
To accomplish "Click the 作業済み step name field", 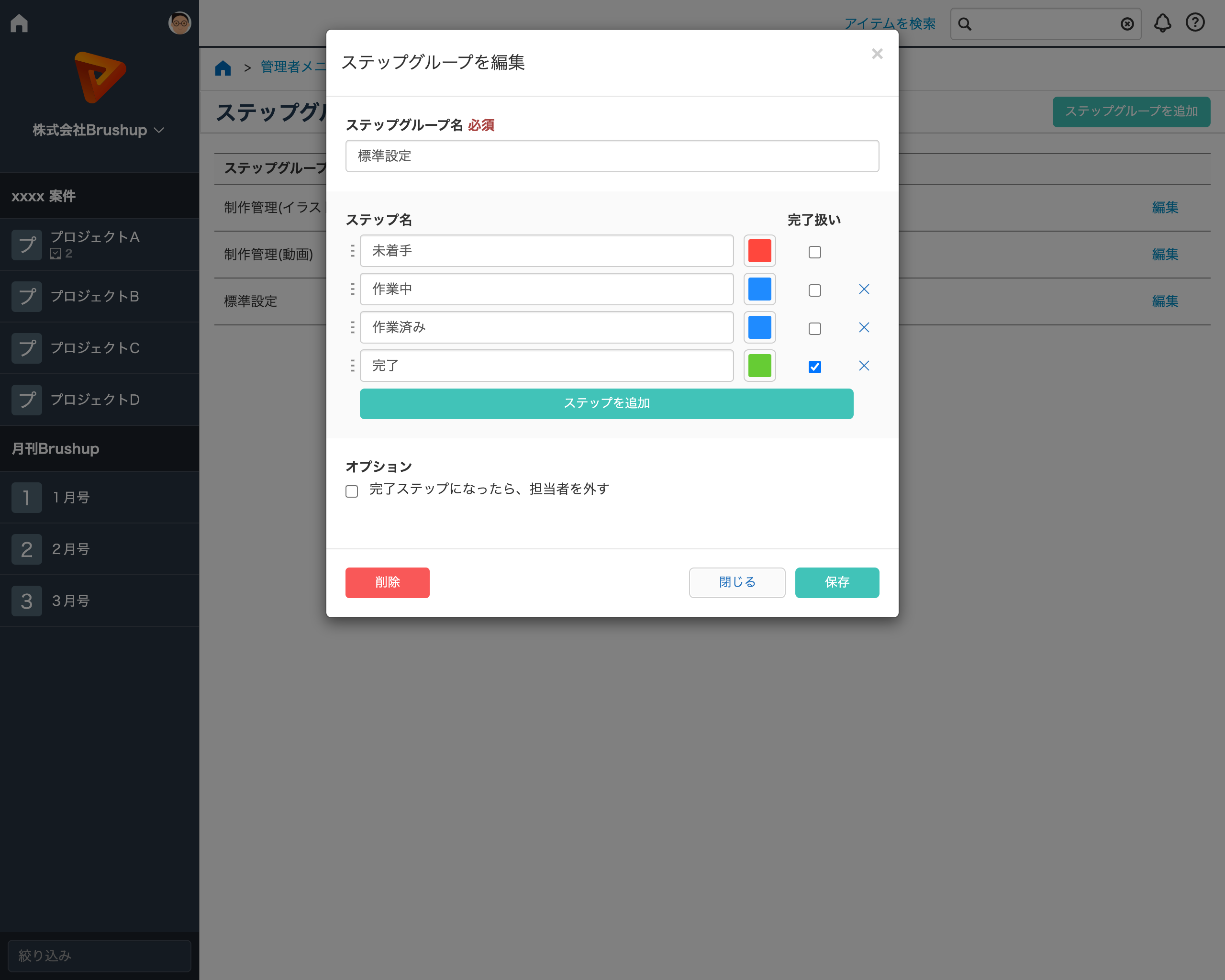I will (x=546, y=327).
